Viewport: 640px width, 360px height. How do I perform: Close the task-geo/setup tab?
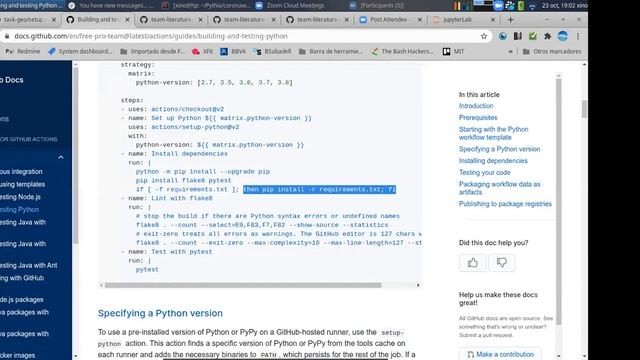click(x=53, y=20)
